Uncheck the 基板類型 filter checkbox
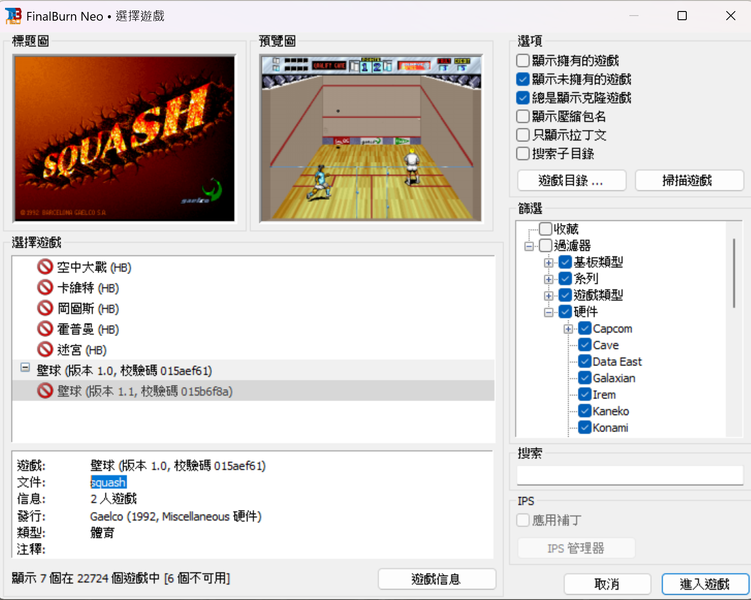Viewport: 751px width, 600px height. [x=565, y=262]
